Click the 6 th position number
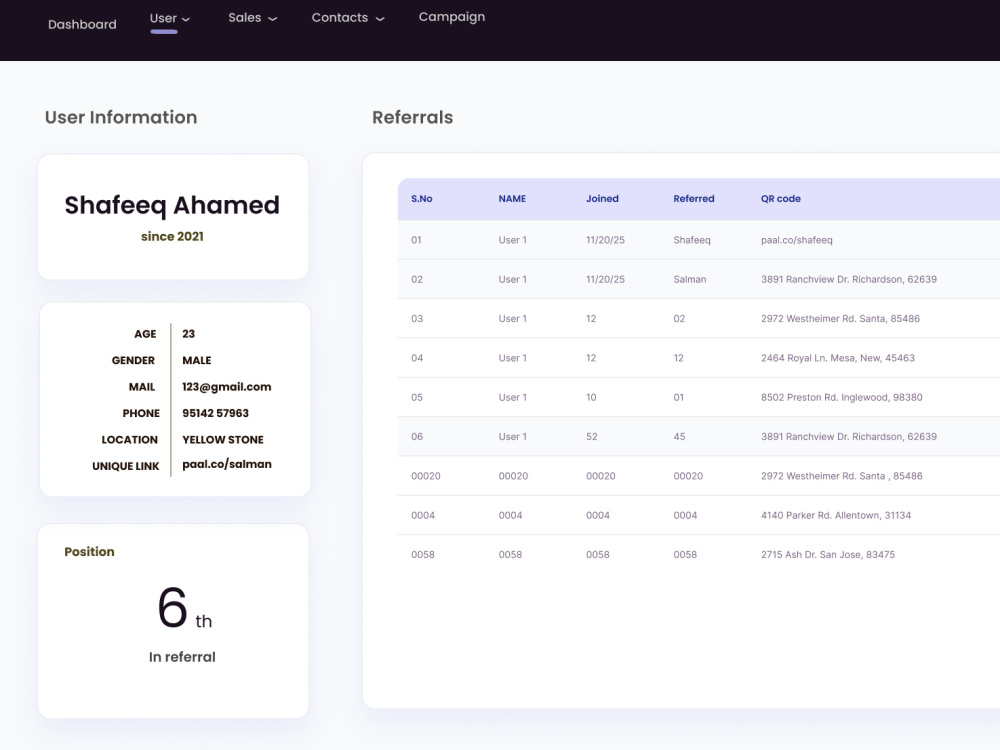1000x750 pixels. pos(185,608)
